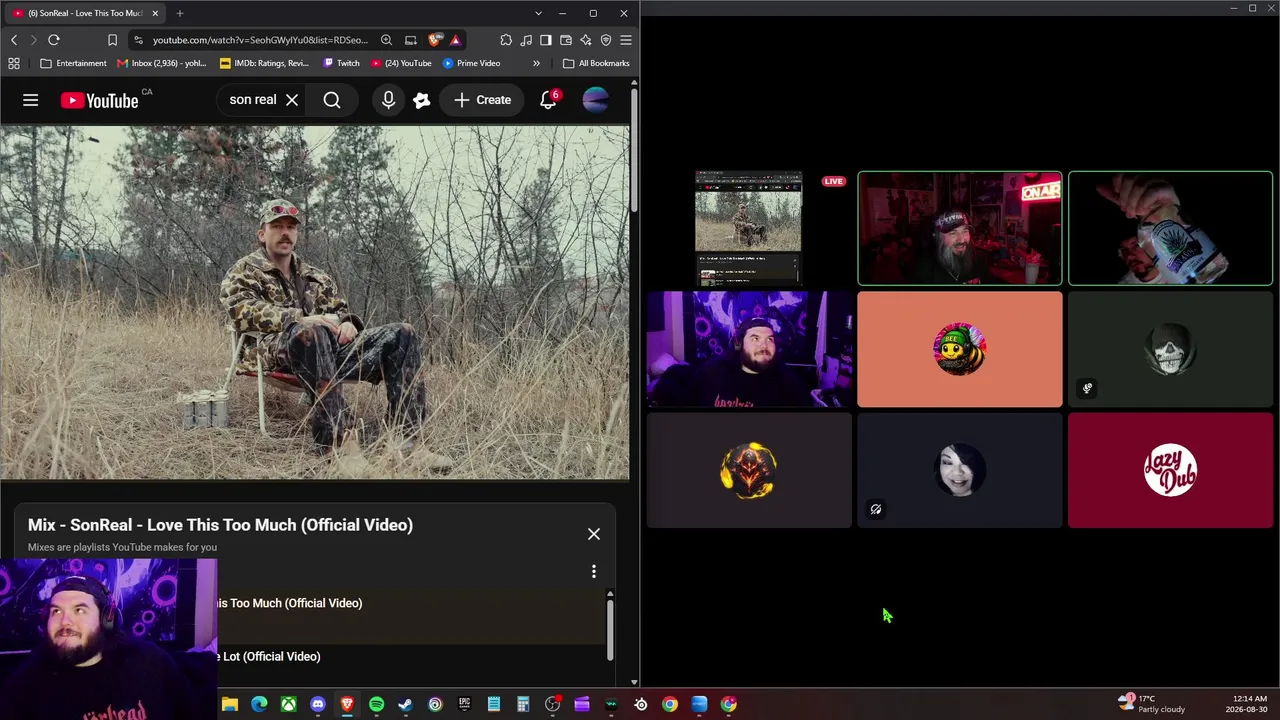Open the zoom magnifier in address bar

(x=386, y=40)
